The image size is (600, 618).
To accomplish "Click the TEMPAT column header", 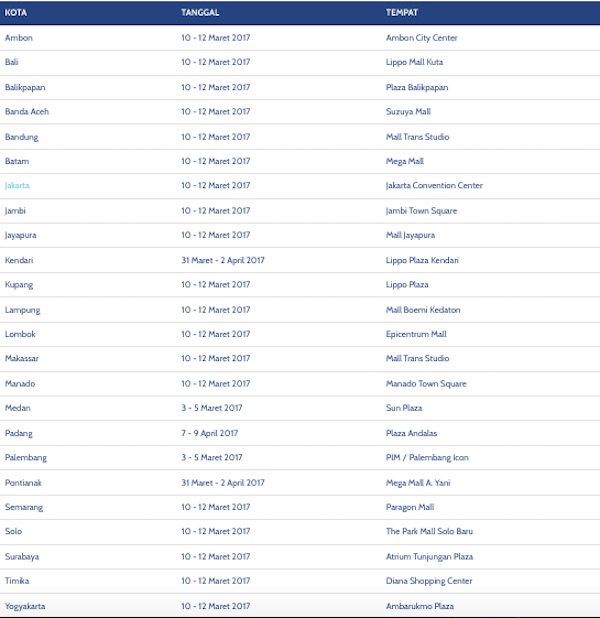I will pos(402,13).
